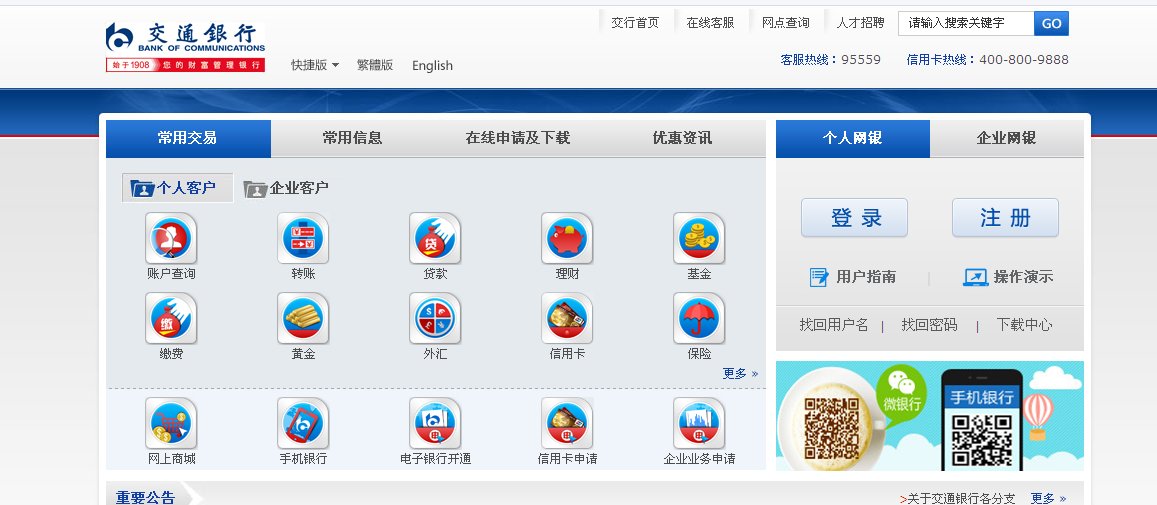
Task: Open the 在线客服 online service link
Action: [711, 23]
